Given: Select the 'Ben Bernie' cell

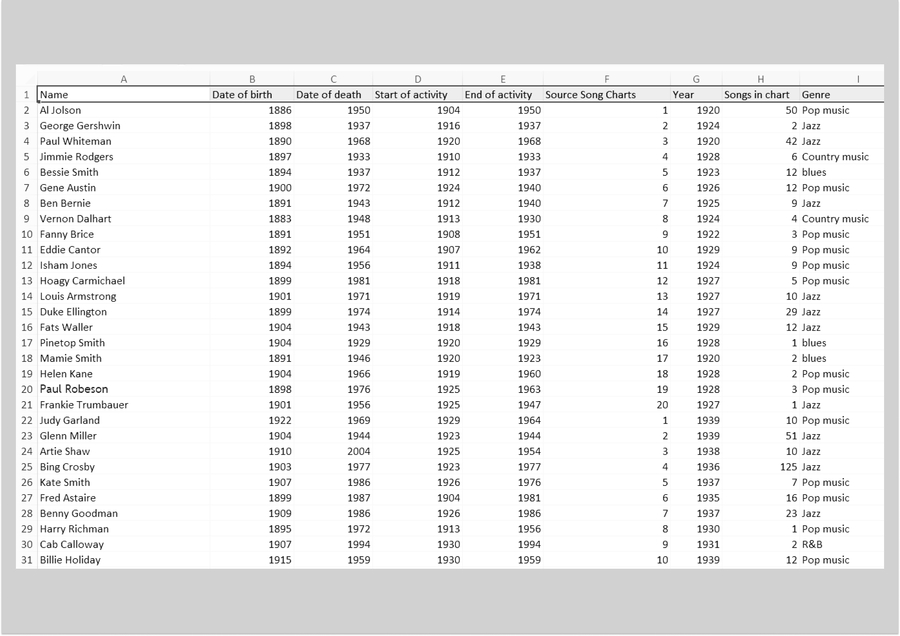Looking at the screenshot, I should tap(123, 203).
